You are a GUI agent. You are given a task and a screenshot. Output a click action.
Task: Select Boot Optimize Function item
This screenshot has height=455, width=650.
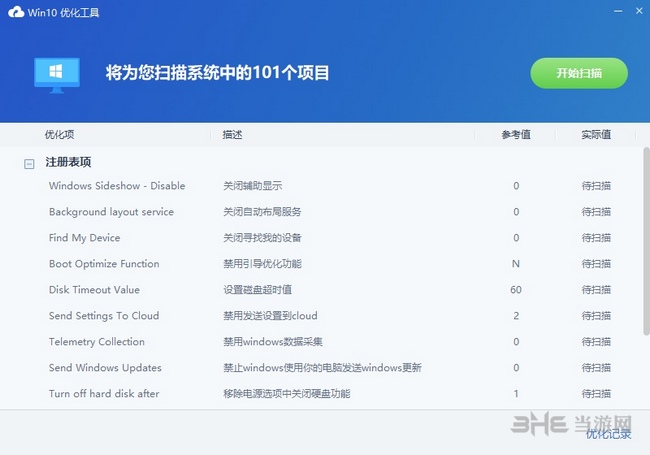(104, 264)
